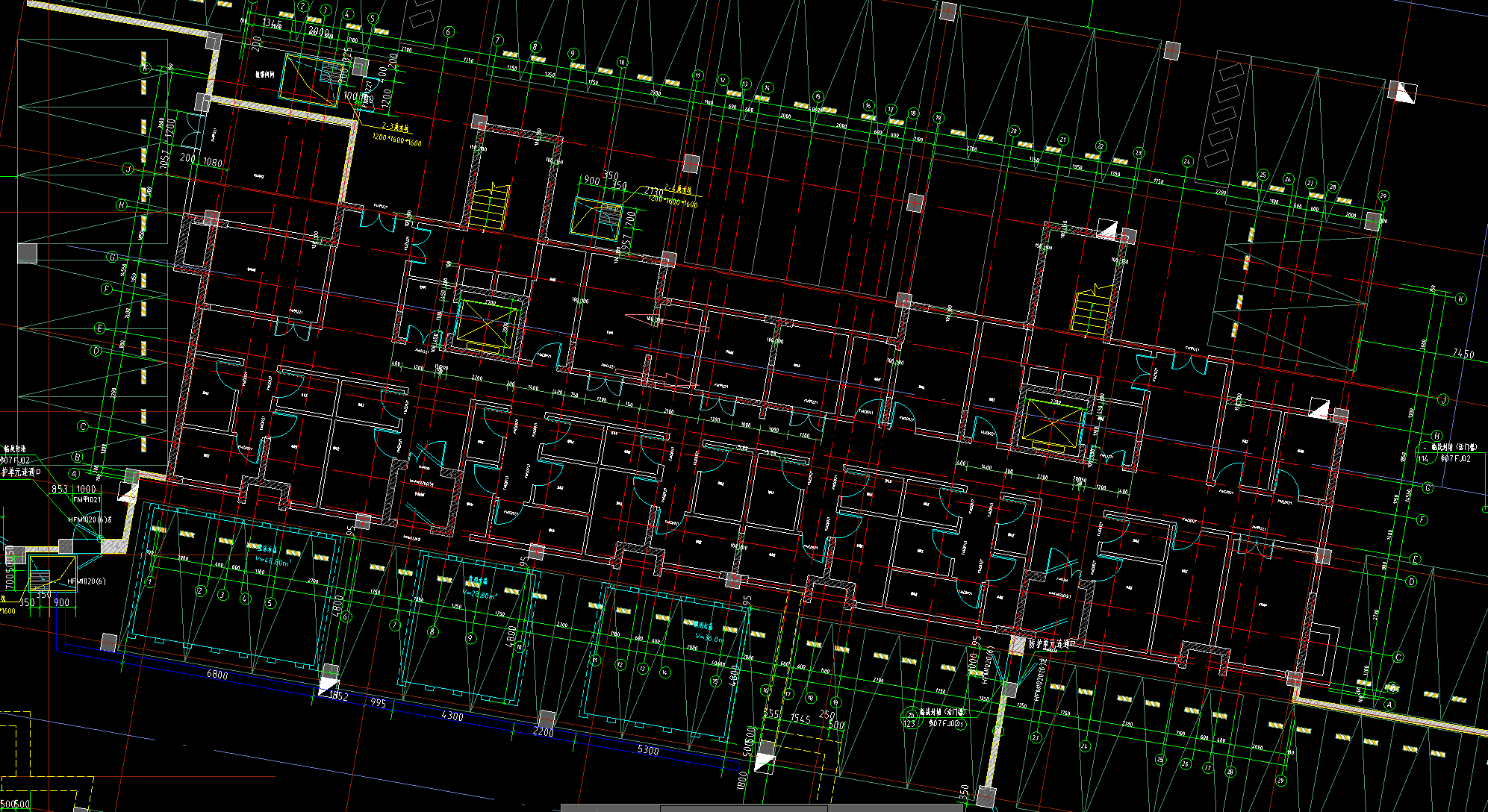Click the 1080 dimension label
Image resolution: width=1488 pixels, height=812 pixels.
213,162
